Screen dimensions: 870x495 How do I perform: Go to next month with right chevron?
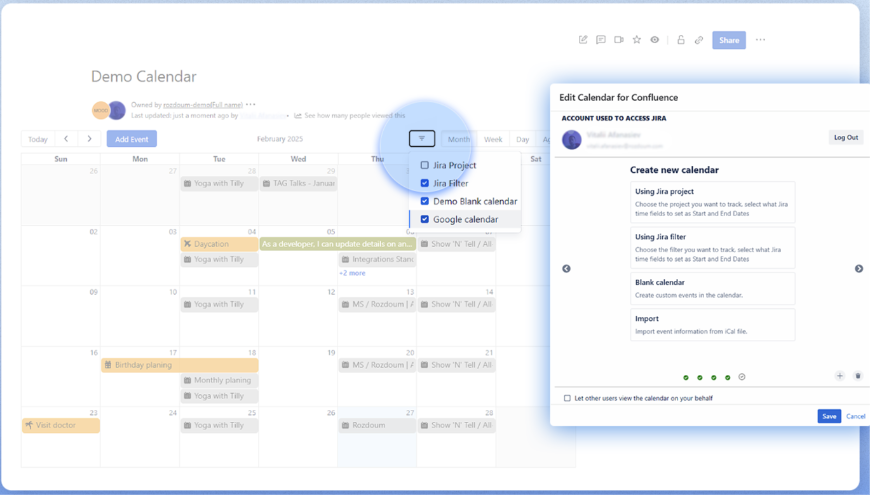[89, 139]
